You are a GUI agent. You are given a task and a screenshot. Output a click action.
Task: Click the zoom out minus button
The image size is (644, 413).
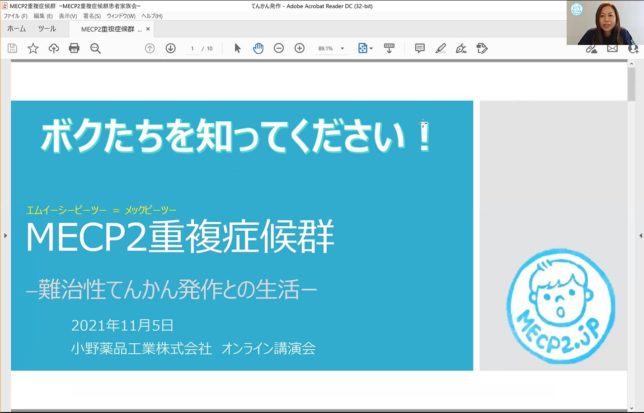click(x=279, y=48)
